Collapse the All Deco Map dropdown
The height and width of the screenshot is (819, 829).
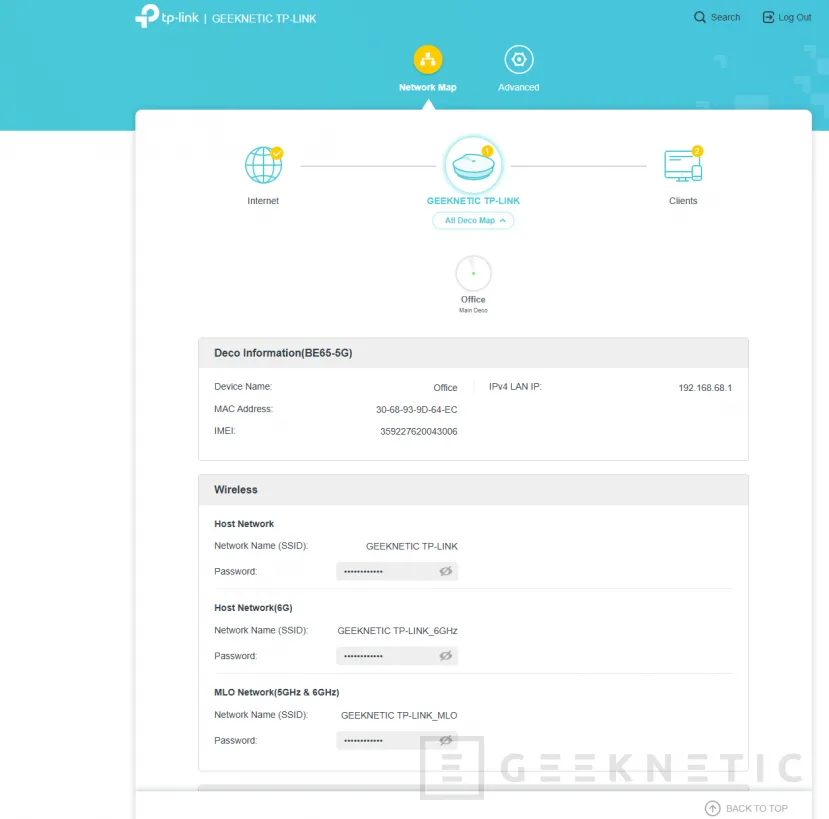coord(473,220)
